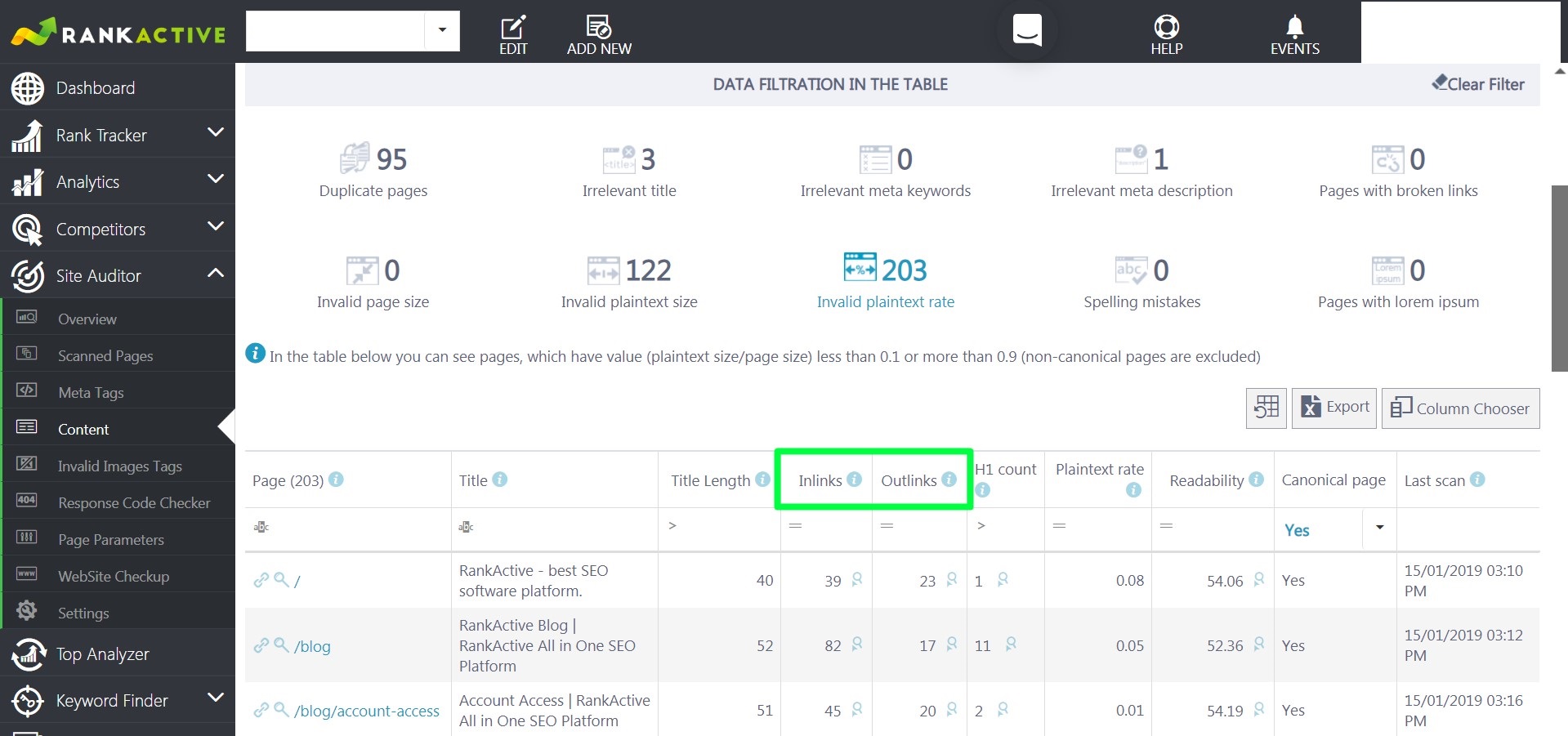Click the Invalid plaintext size filter icon
The width and height of the screenshot is (1568, 736).
604,270
